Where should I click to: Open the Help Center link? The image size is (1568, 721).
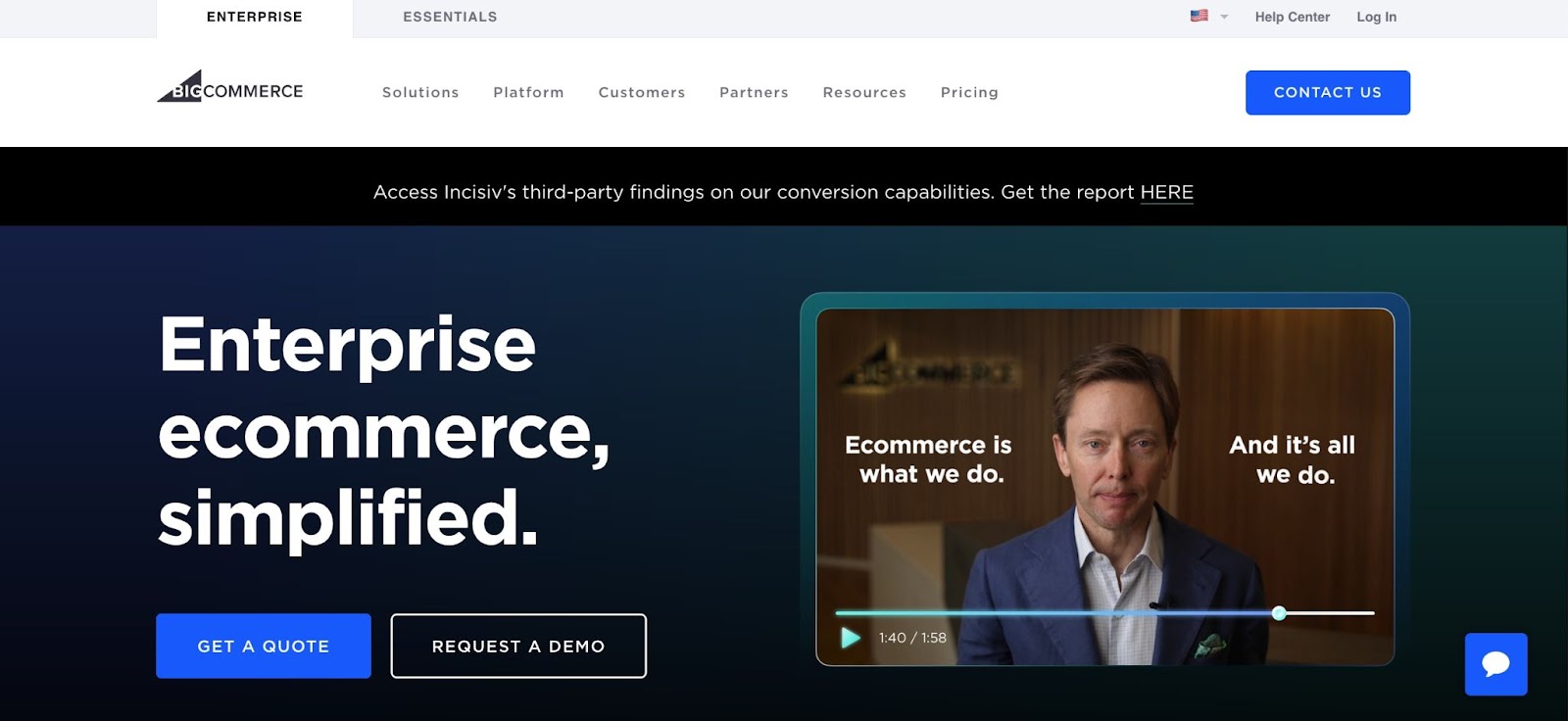point(1292,17)
